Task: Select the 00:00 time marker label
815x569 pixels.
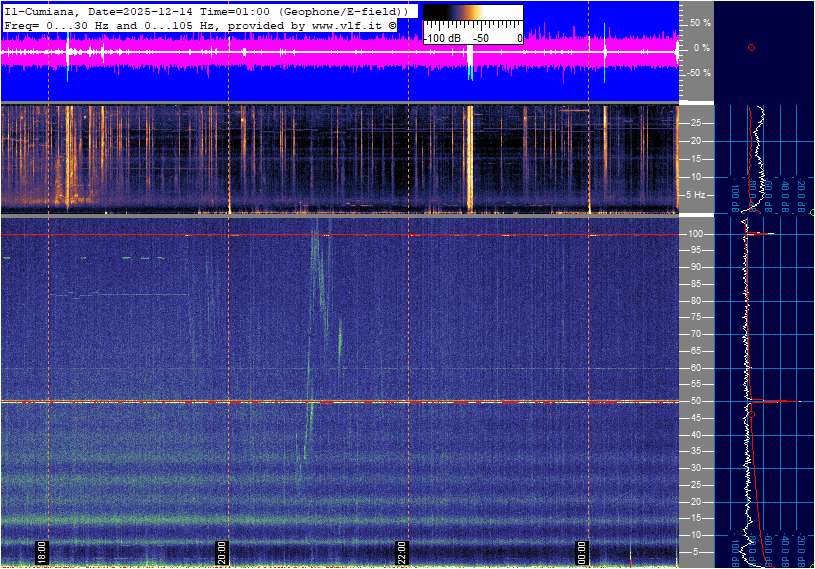Action: [582, 553]
